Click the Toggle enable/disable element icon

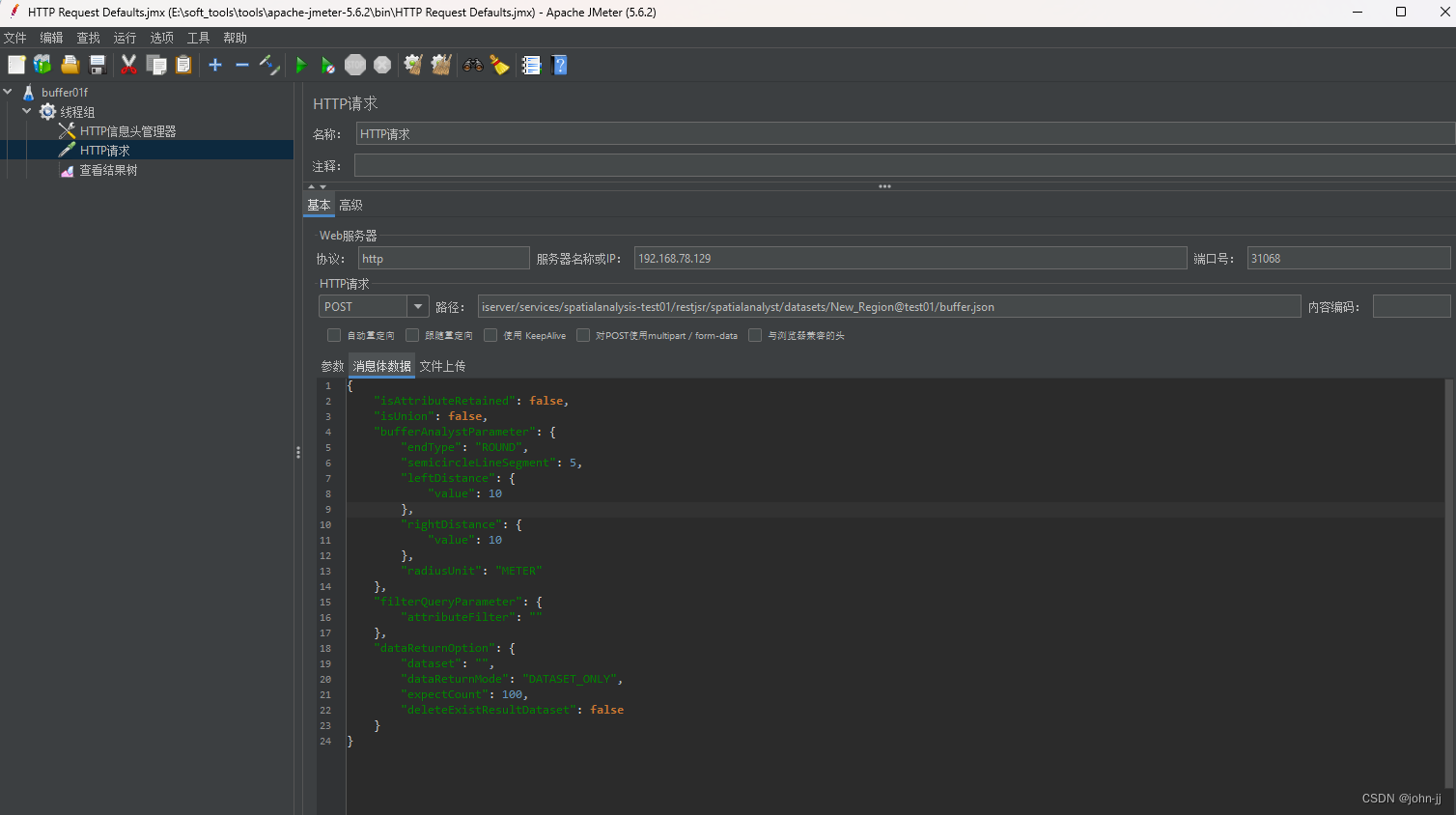(269, 65)
